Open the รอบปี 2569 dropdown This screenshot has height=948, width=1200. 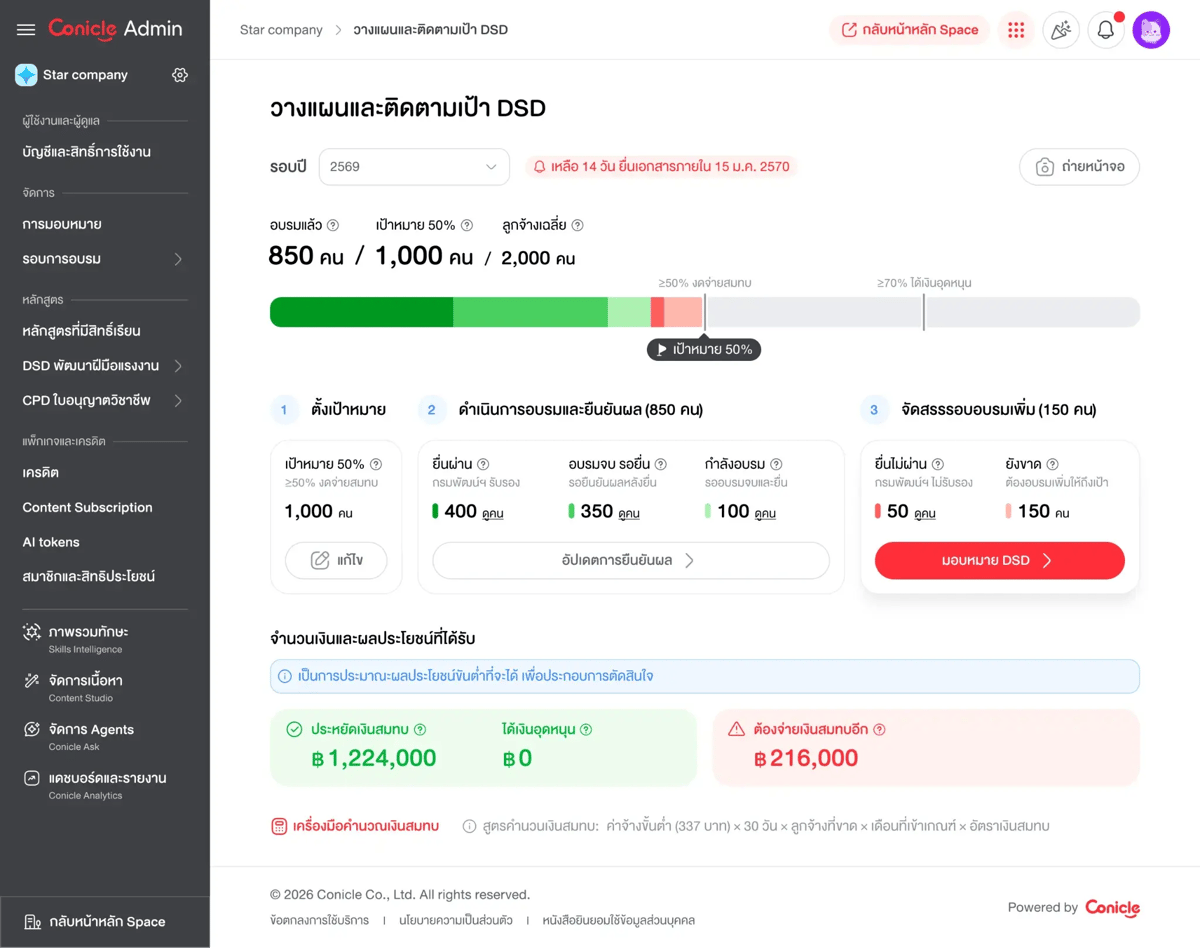414,167
